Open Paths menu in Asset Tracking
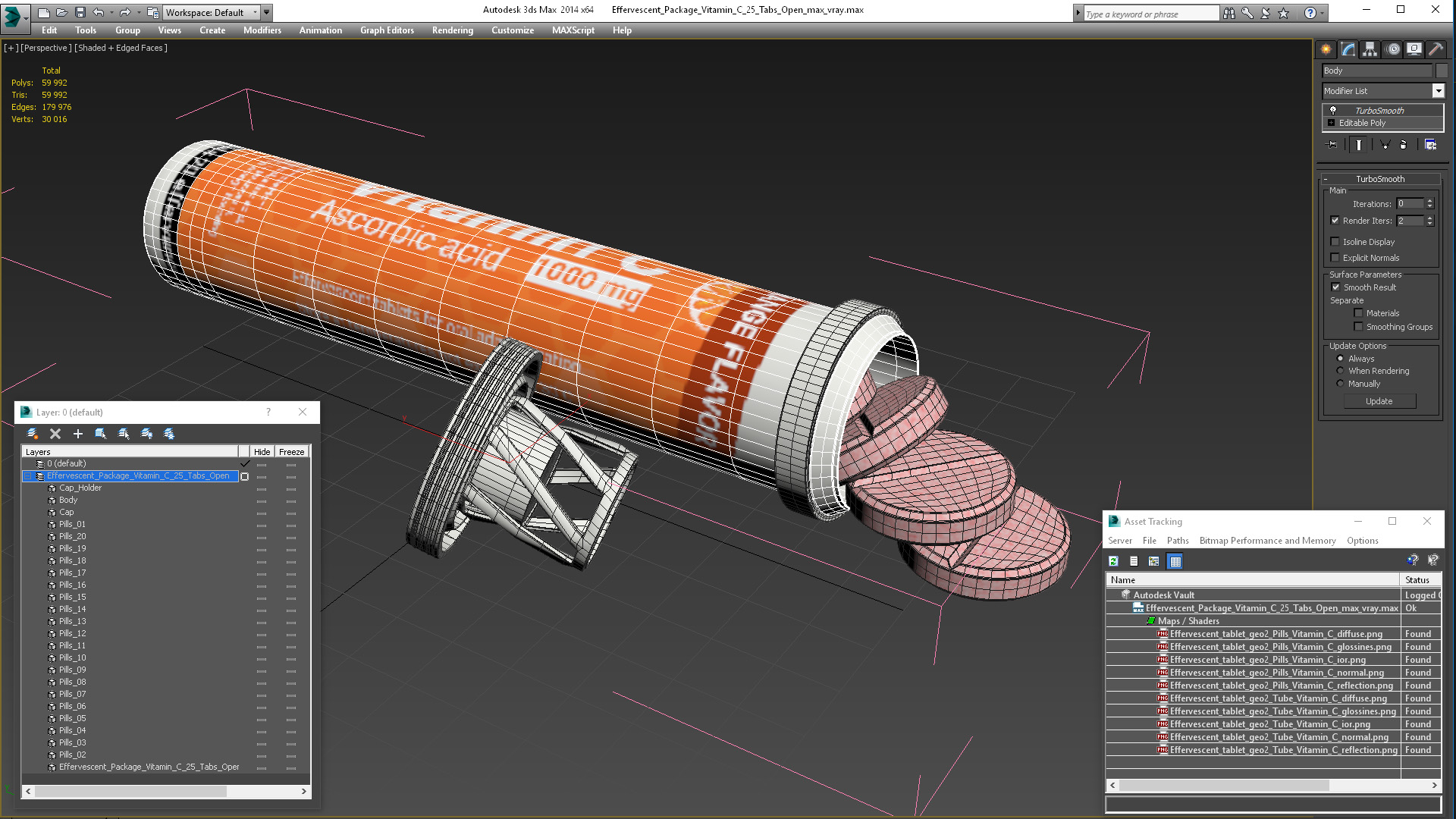 click(x=1177, y=541)
